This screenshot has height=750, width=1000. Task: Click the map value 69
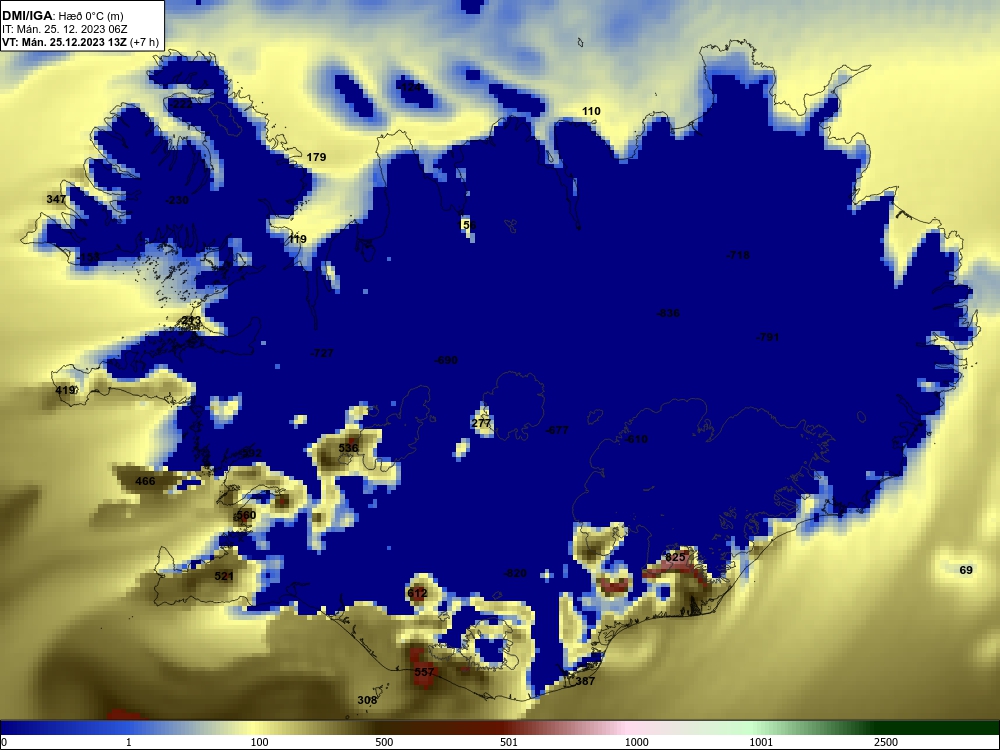966,570
